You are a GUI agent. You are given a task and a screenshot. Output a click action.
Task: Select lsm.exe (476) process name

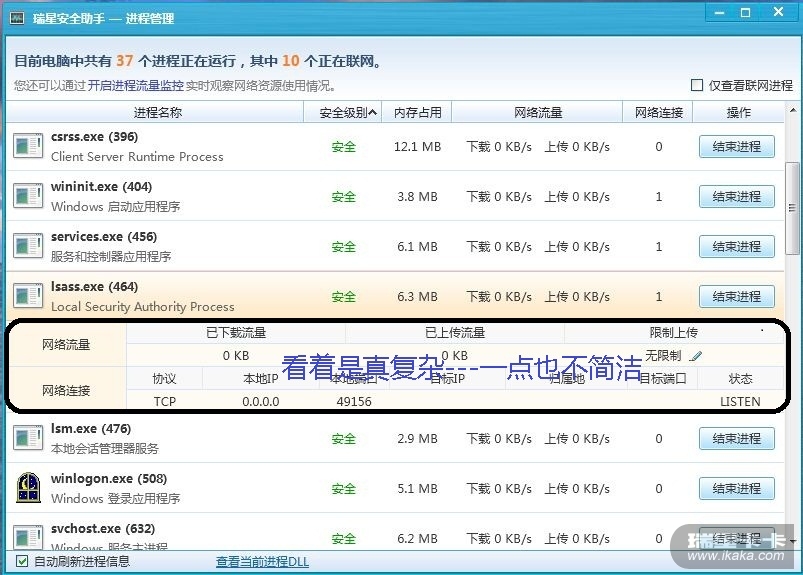coord(91,429)
